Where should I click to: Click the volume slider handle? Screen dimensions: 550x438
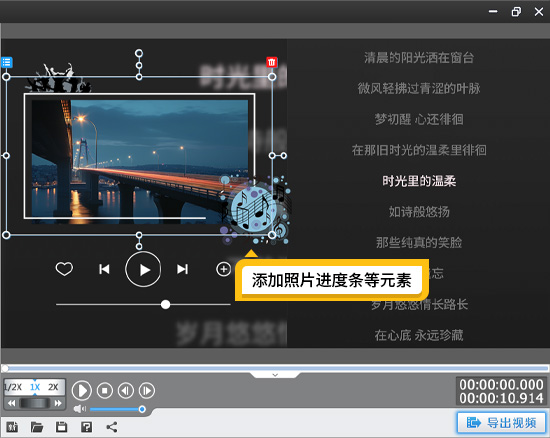coord(142,409)
